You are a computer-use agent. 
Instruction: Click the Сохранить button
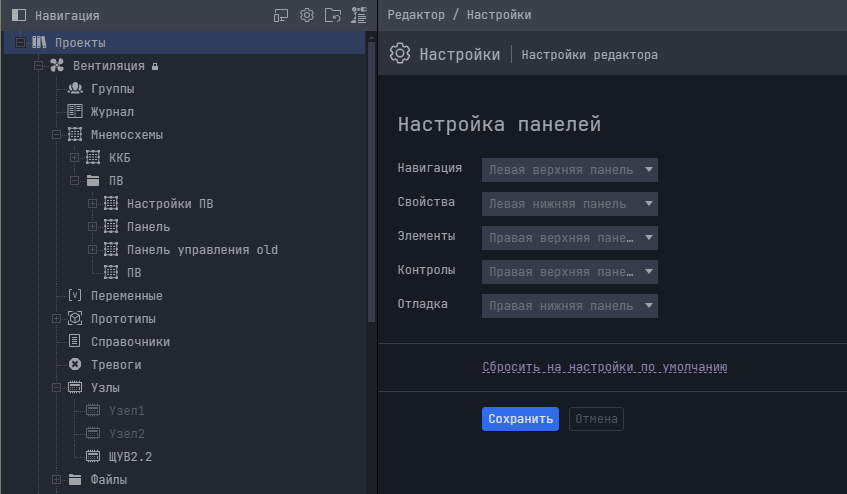(x=520, y=419)
